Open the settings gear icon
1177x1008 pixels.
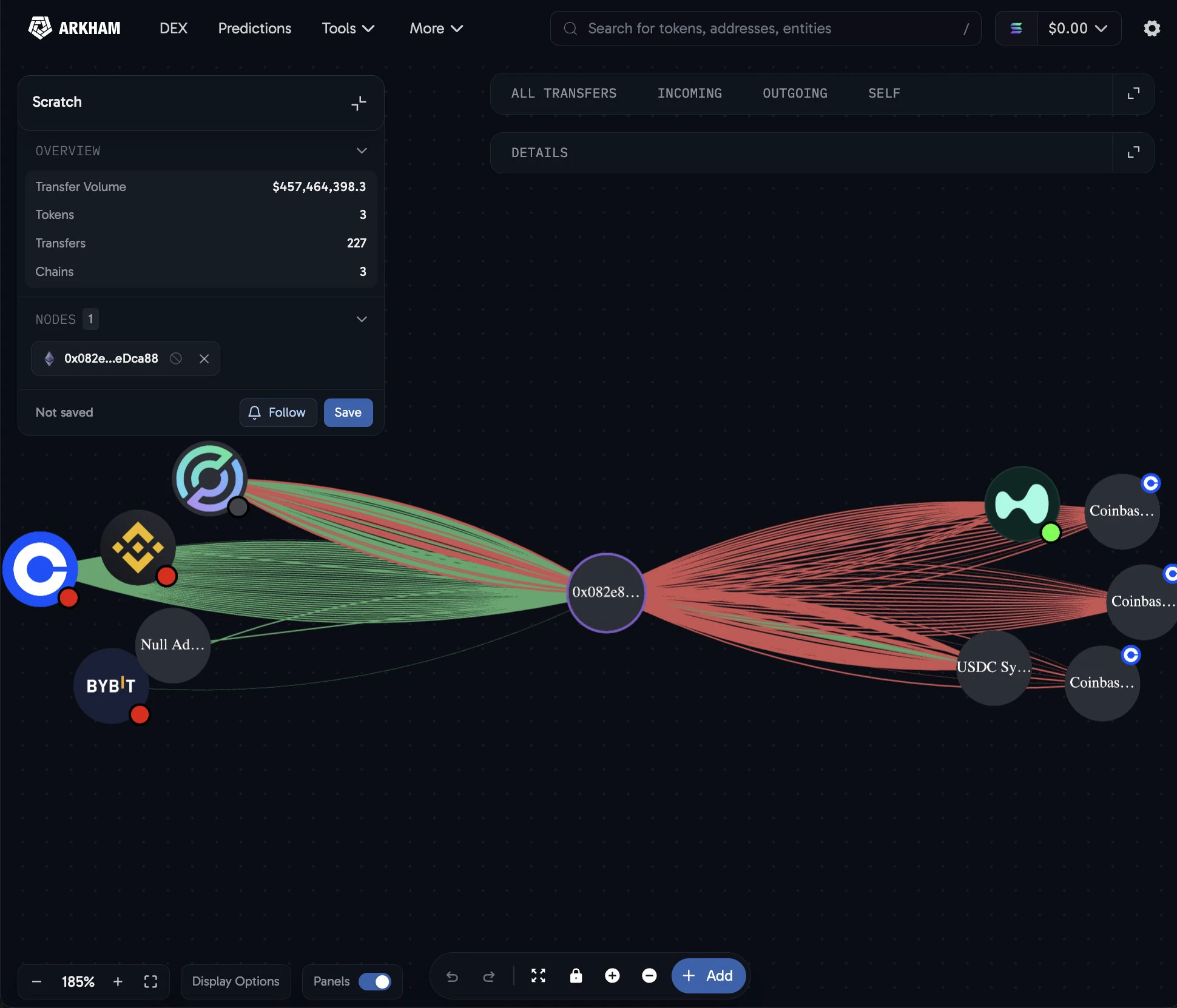(x=1152, y=29)
